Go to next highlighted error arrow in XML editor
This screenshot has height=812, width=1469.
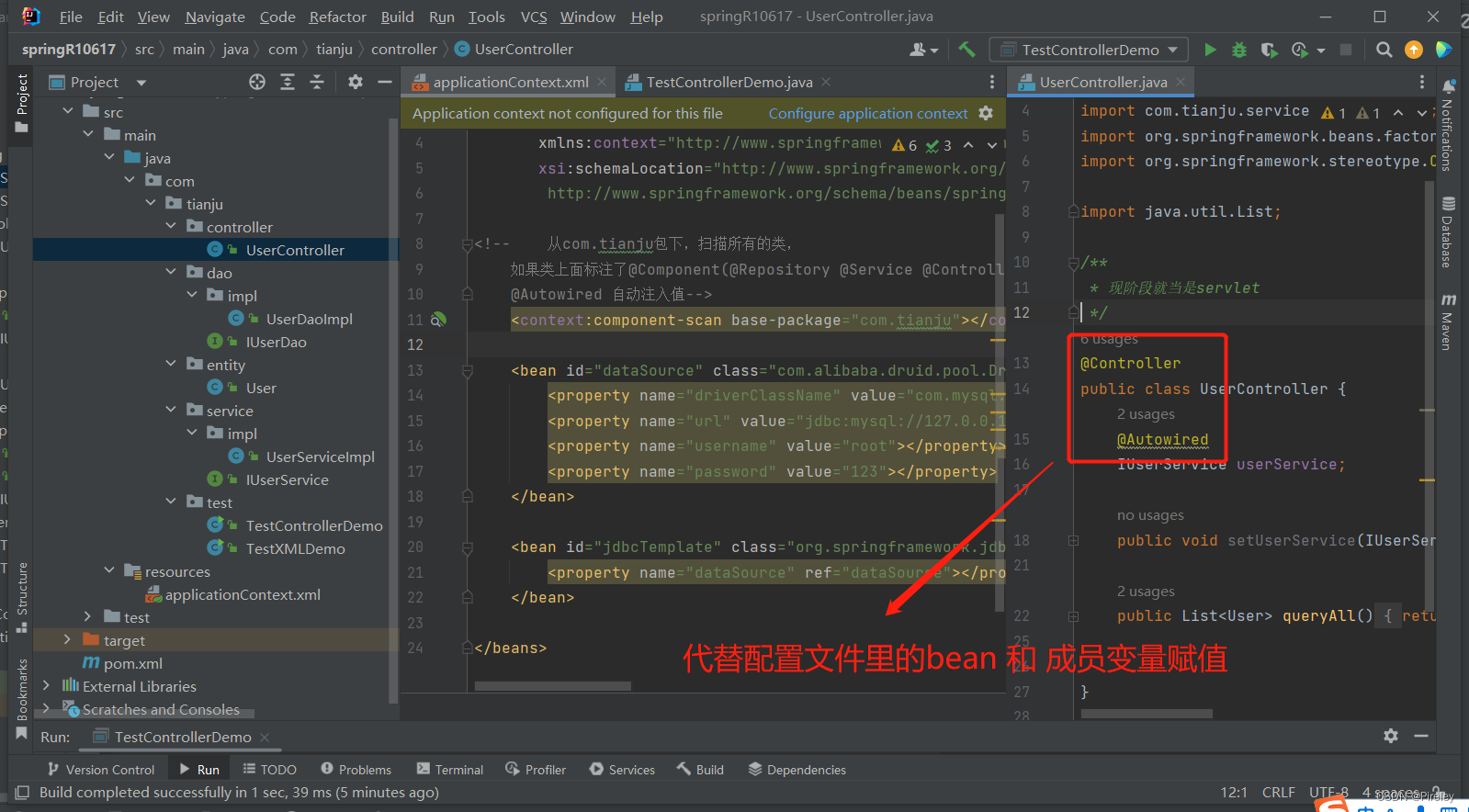991,145
